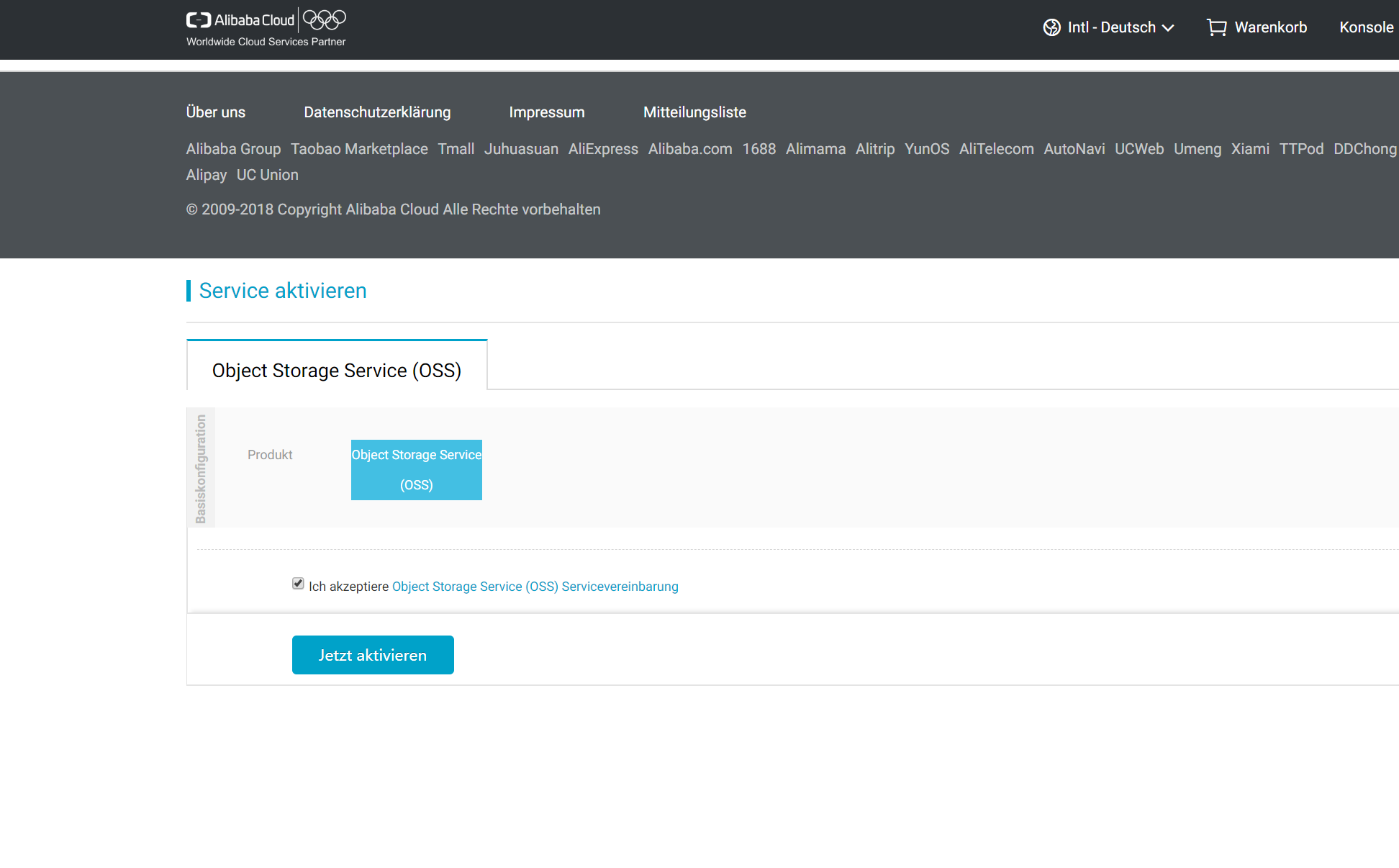Visit Taobao Marketplace link
The width and height of the screenshot is (1399, 868).
359,149
